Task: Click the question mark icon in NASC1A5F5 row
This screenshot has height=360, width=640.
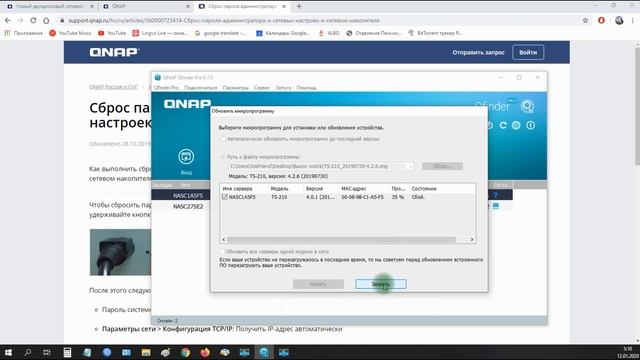Action: (x=496, y=196)
